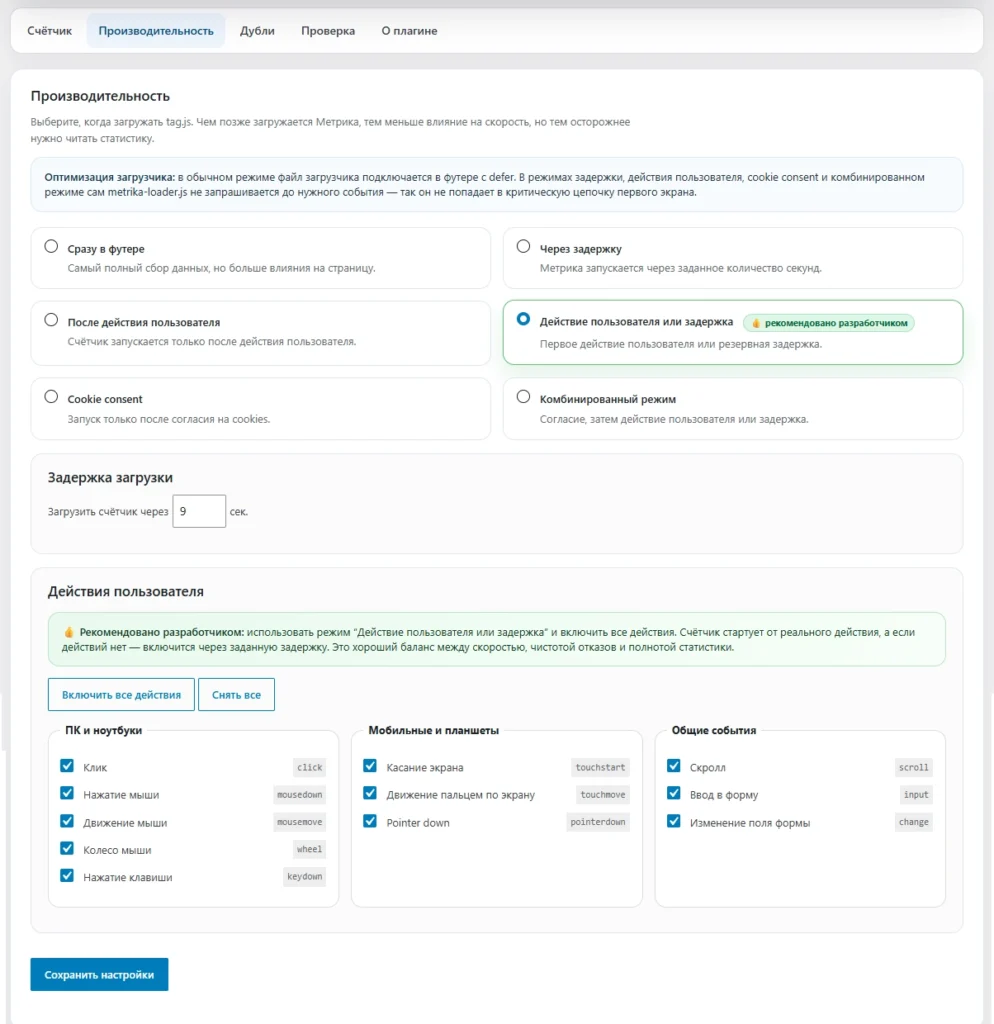
Task: Click the 'wheel' event code tag
Action: tap(309, 850)
